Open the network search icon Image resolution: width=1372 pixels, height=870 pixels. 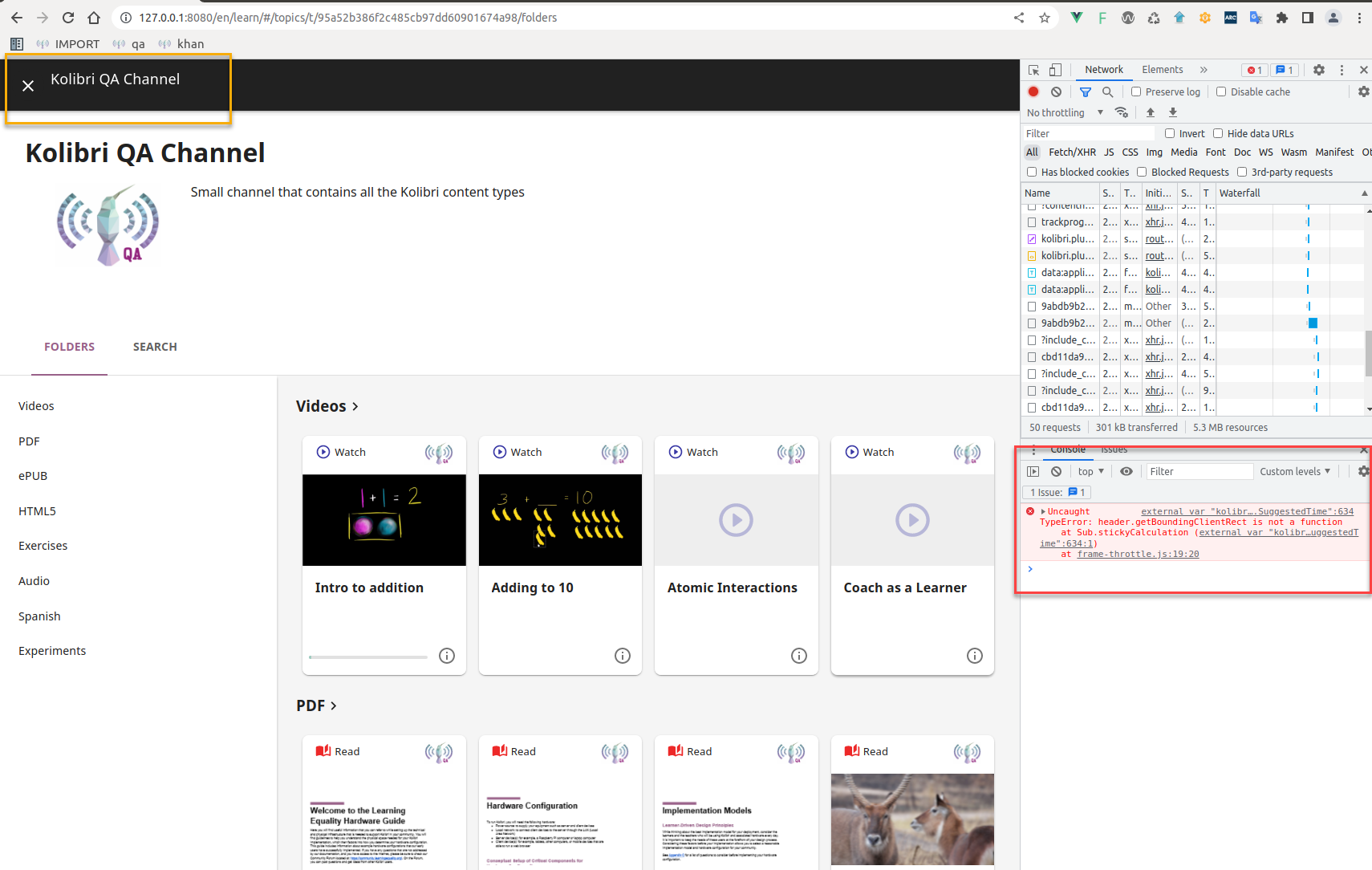(x=1107, y=91)
